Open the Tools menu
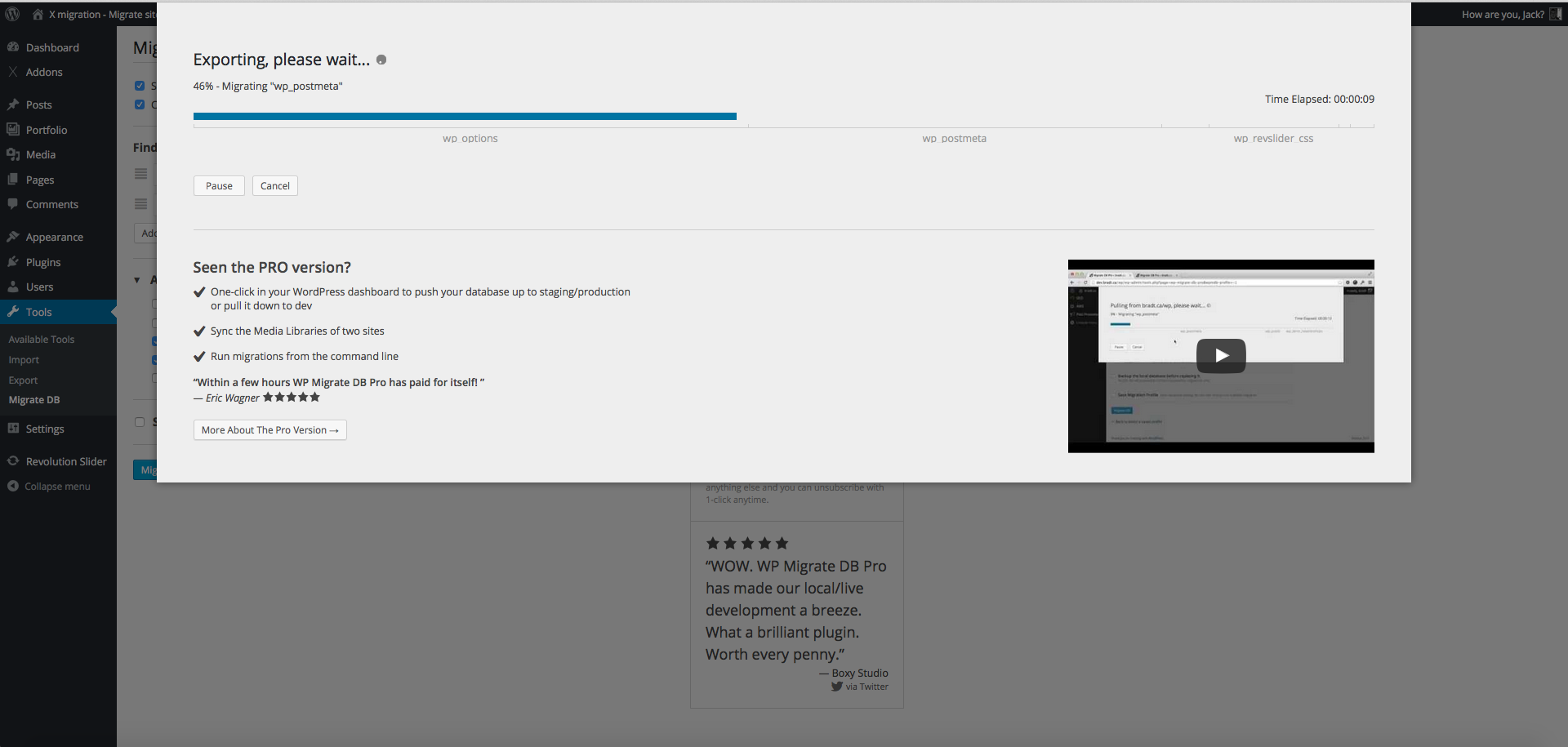 click(x=58, y=312)
